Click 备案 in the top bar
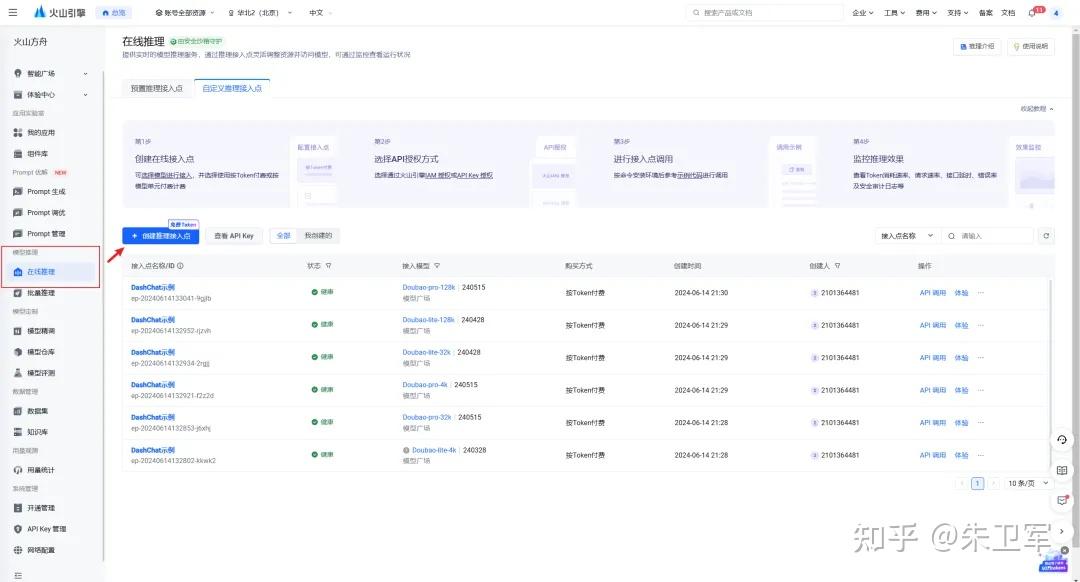 pyautogui.click(x=986, y=12)
